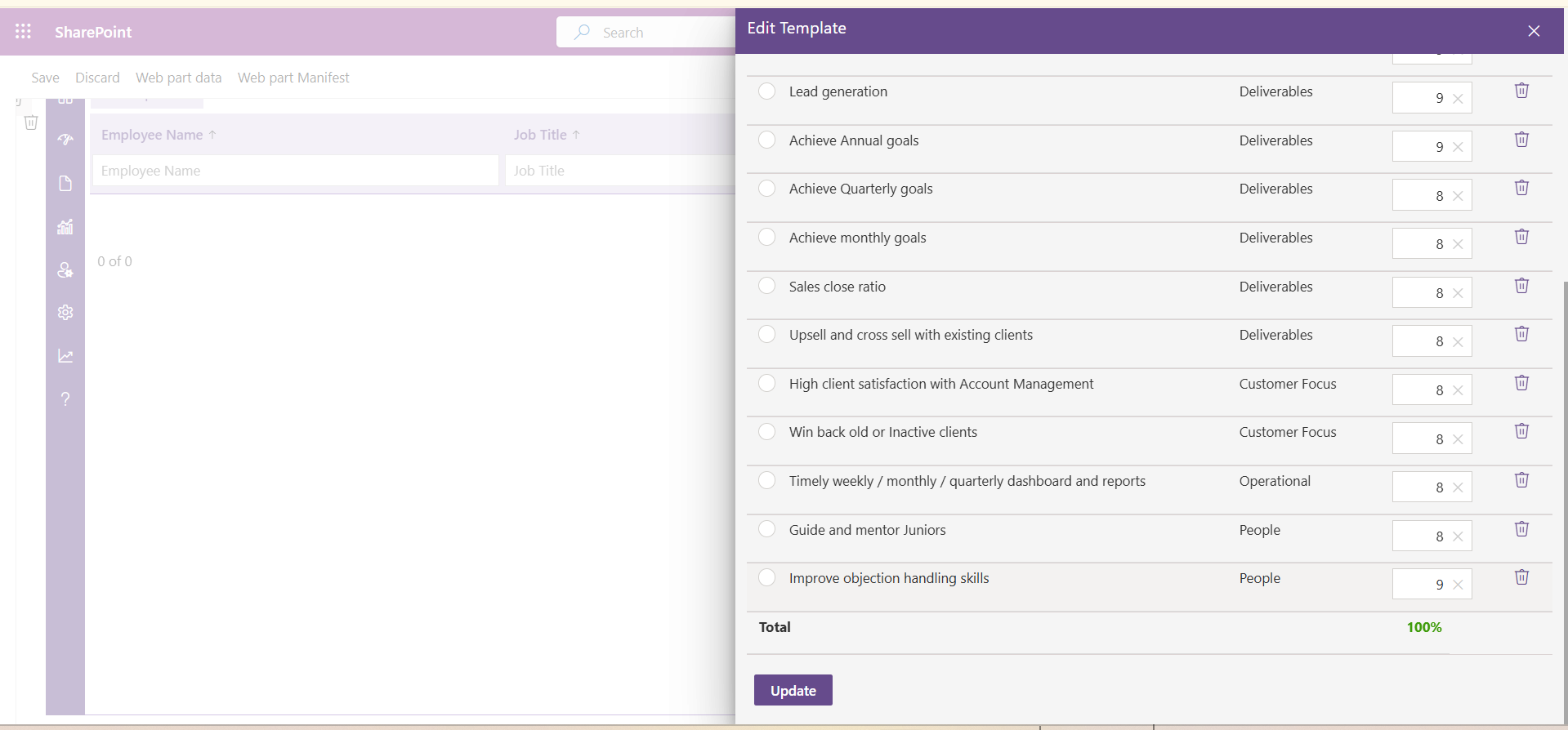Screen dimensions: 1568x730
Task: Clear weight value for Achieve monthly goals
Action: click(x=1458, y=244)
